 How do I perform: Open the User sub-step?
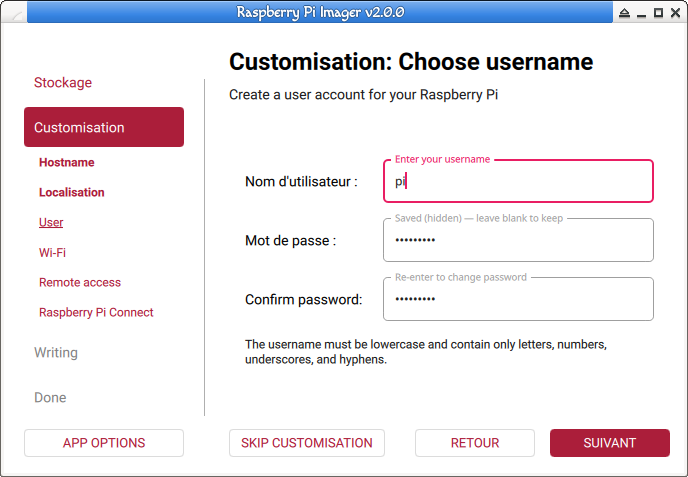point(51,222)
